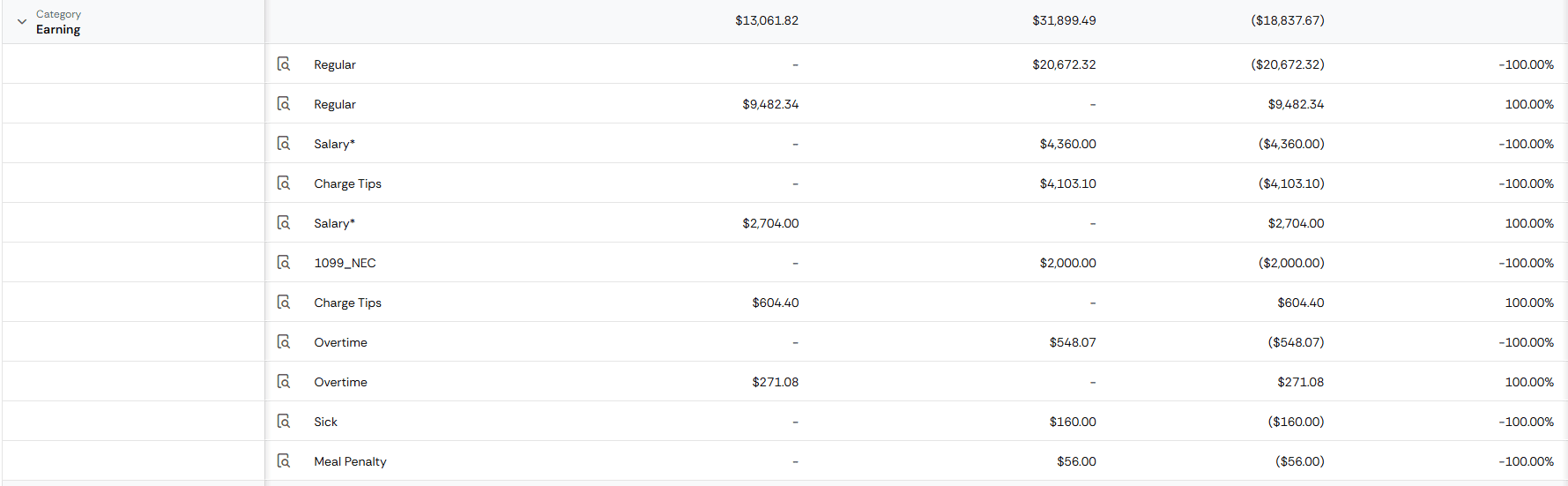Select the ($20,672.32) variance cell
Viewport: 1568px width, 486px height.
click(1288, 64)
